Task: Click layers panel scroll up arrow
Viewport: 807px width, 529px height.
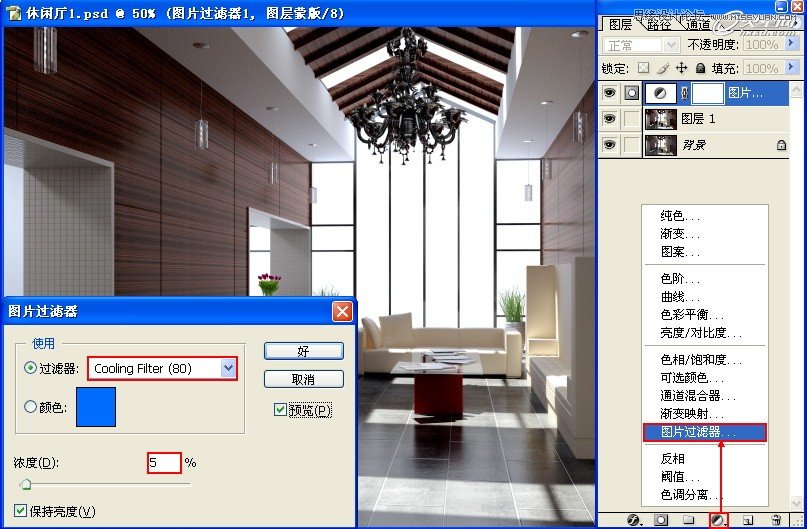Action: point(796,89)
